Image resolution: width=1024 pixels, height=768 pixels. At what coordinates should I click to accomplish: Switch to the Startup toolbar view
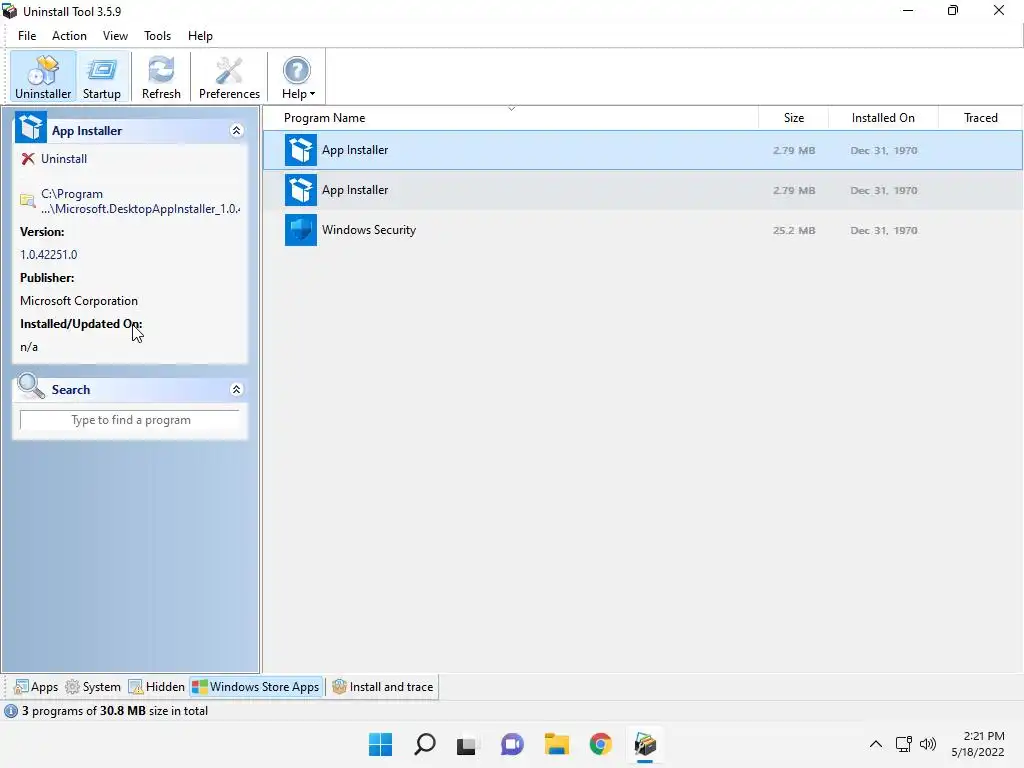click(x=102, y=77)
